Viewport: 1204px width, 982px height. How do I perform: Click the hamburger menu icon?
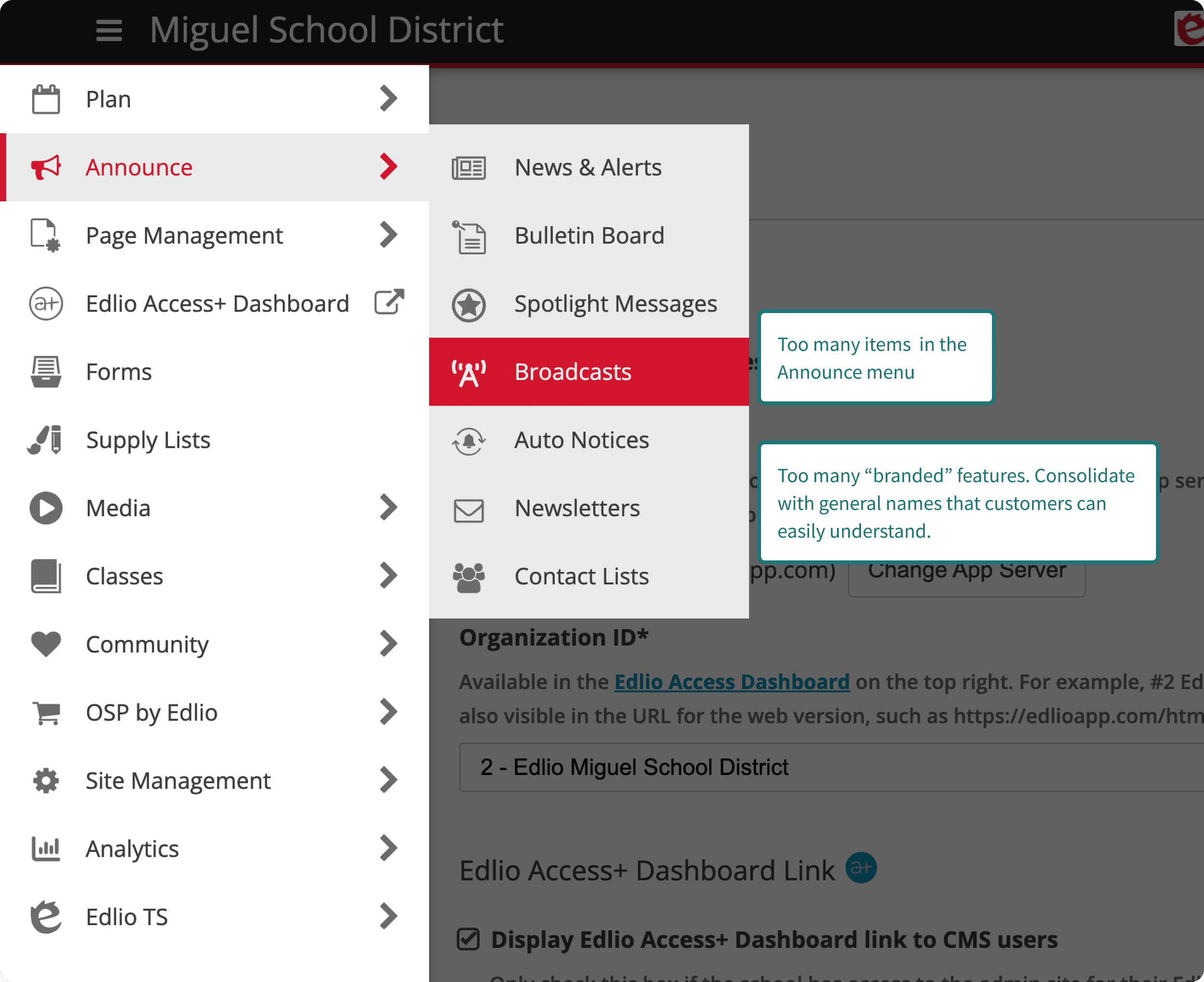(108, 30)
